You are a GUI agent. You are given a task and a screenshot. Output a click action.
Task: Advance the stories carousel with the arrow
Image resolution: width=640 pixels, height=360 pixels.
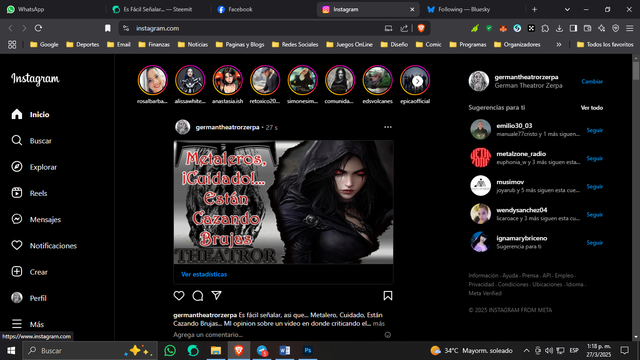point(417,81)
